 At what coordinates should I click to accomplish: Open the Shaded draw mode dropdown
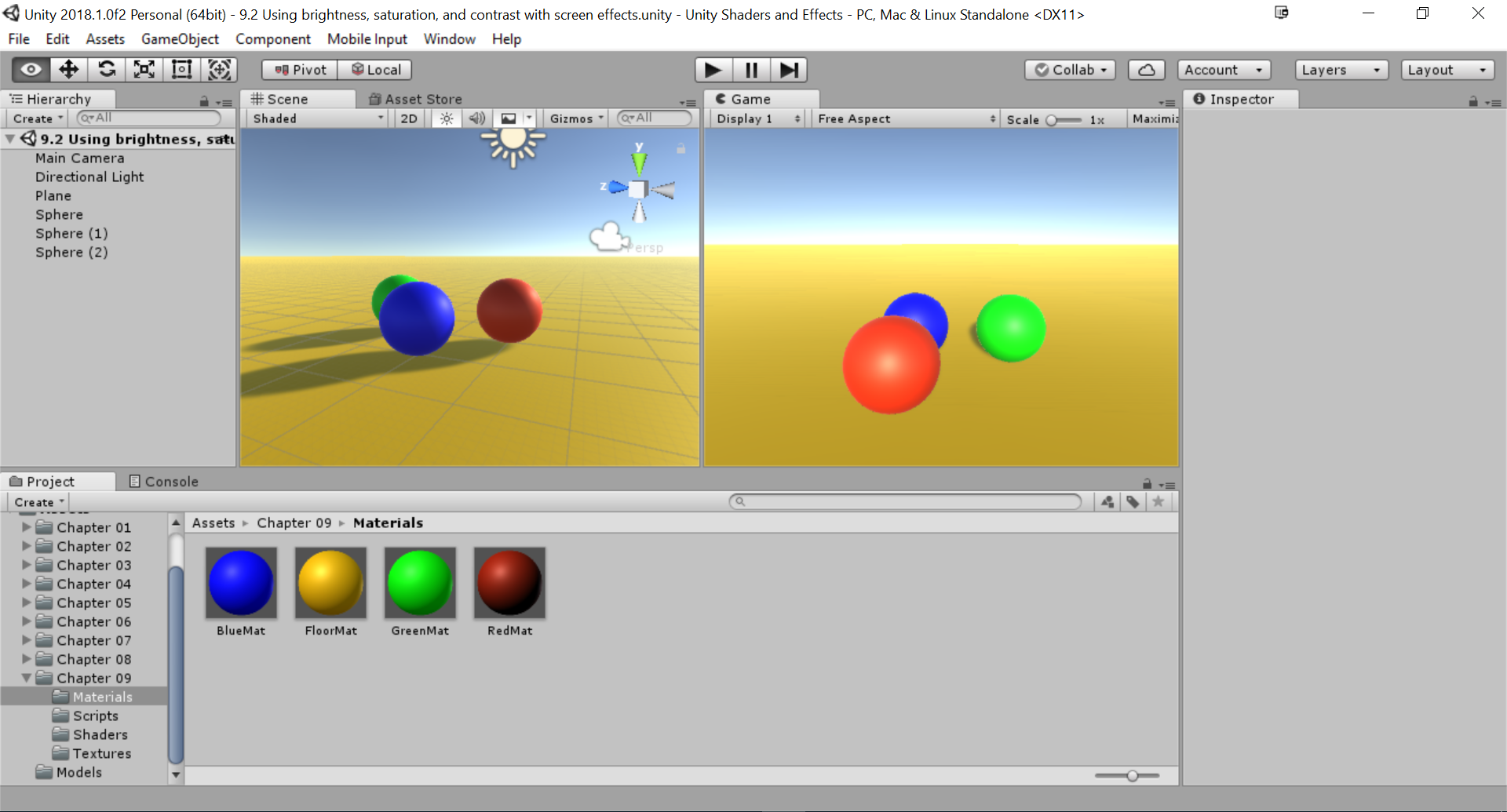click(x=318, y=118)
